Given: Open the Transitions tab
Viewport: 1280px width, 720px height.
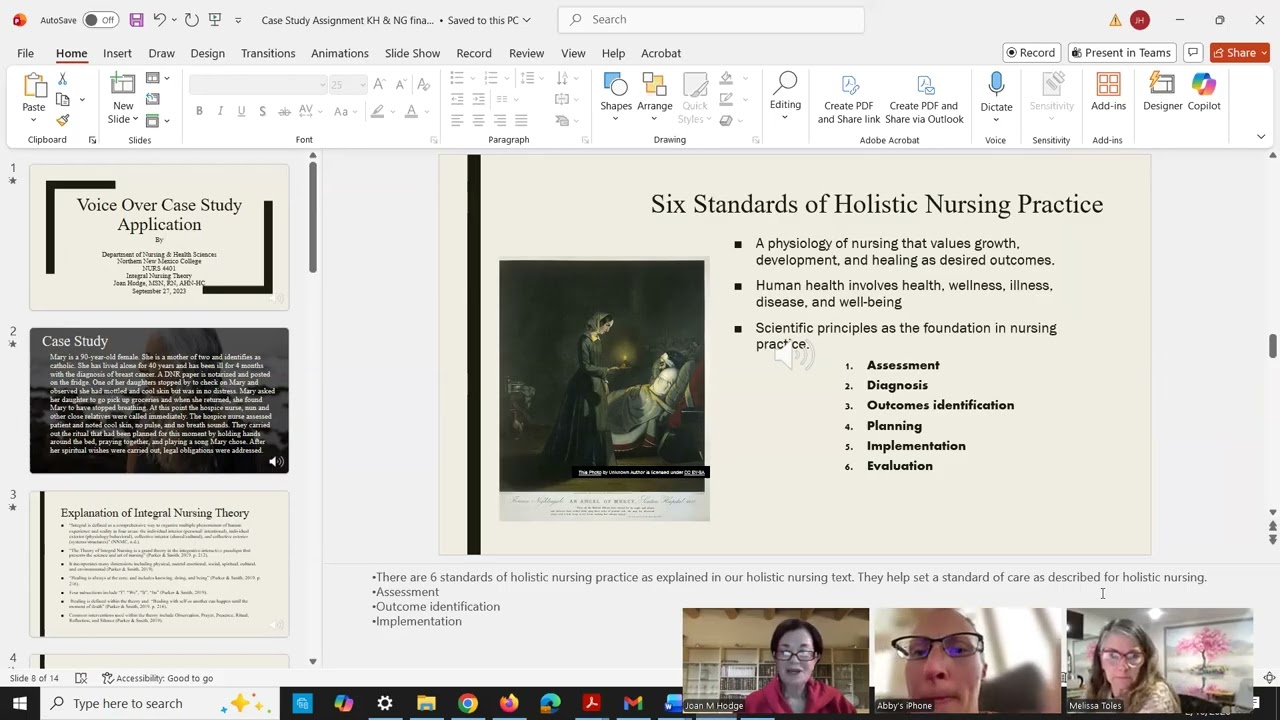Looking at the screenshot, I should pos(268,53).
